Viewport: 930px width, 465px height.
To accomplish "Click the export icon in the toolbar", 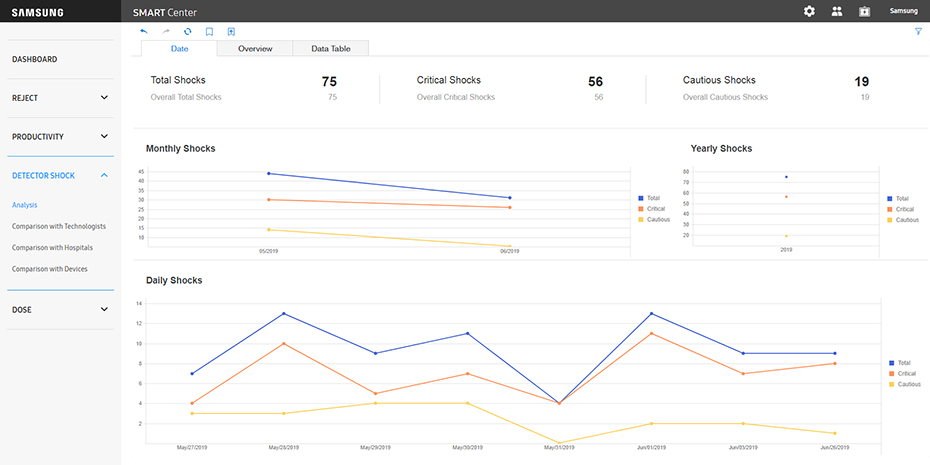I will [231, 32].
